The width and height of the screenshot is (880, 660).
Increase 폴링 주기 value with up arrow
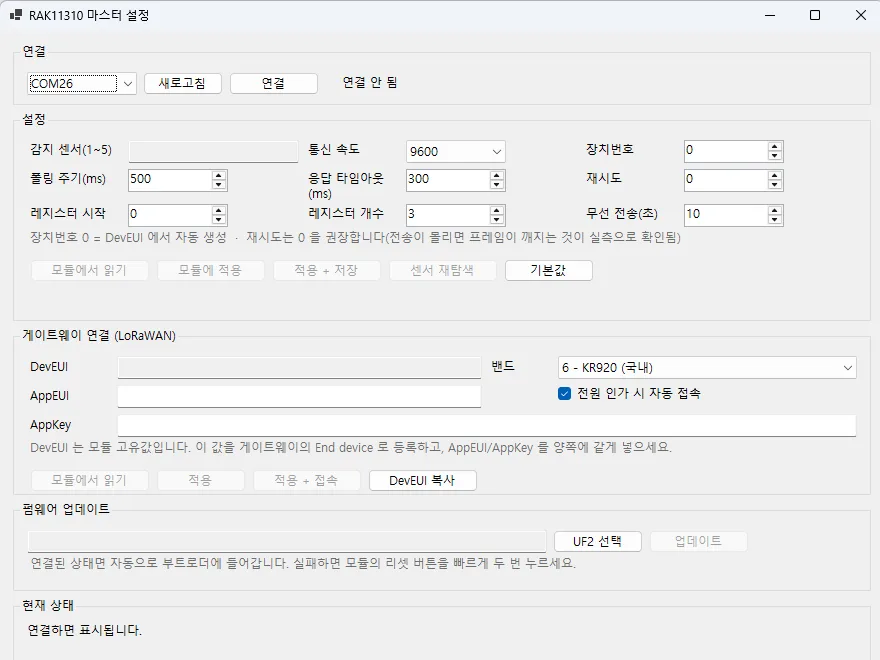tap(218, 175)
